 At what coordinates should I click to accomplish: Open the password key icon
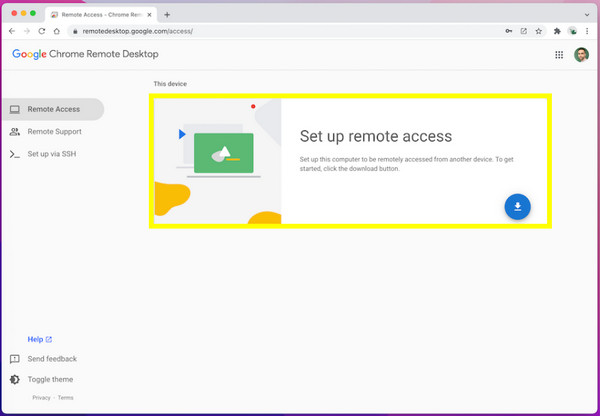tap(509, 31)
